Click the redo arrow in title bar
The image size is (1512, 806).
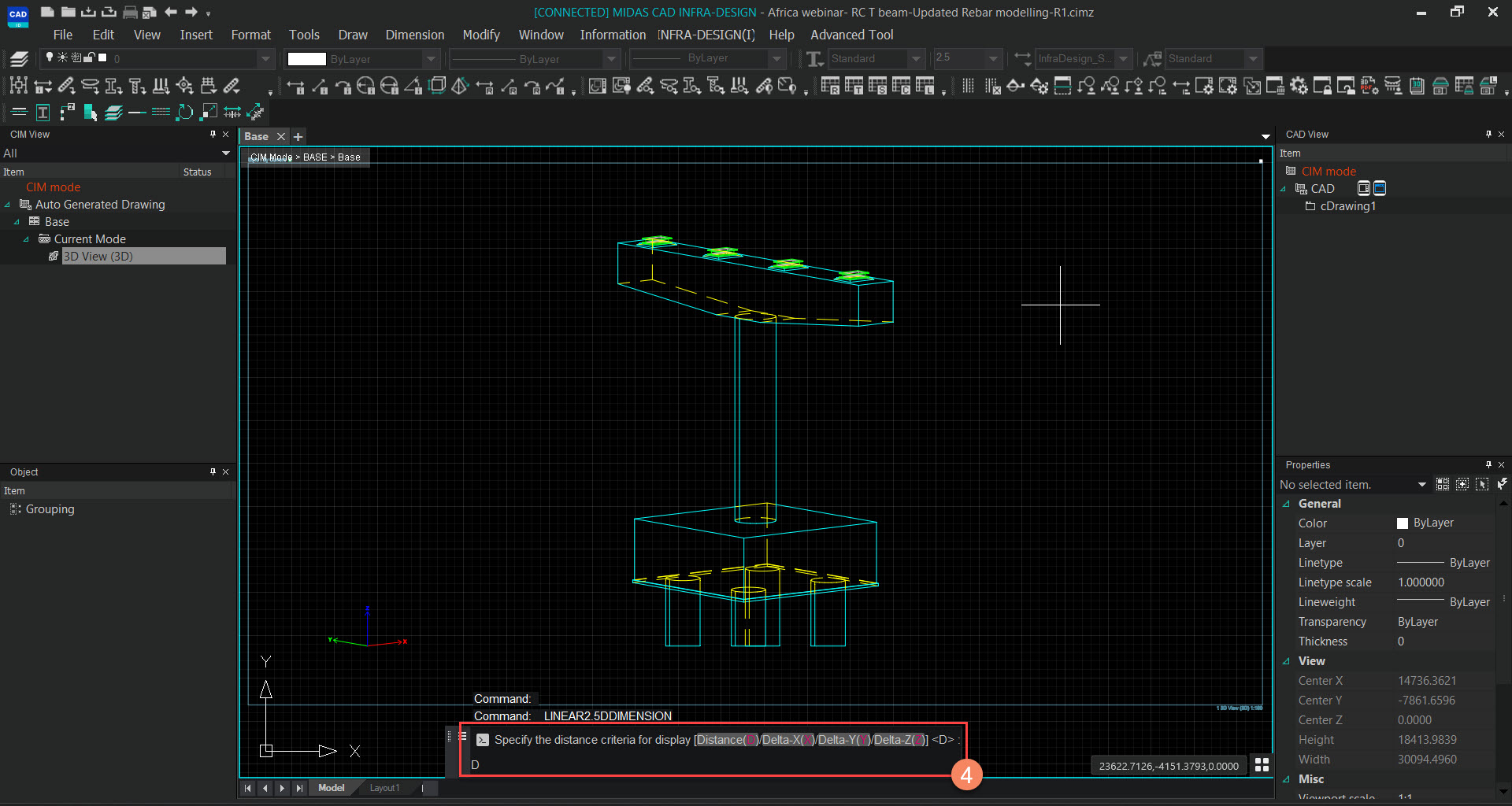191,12
